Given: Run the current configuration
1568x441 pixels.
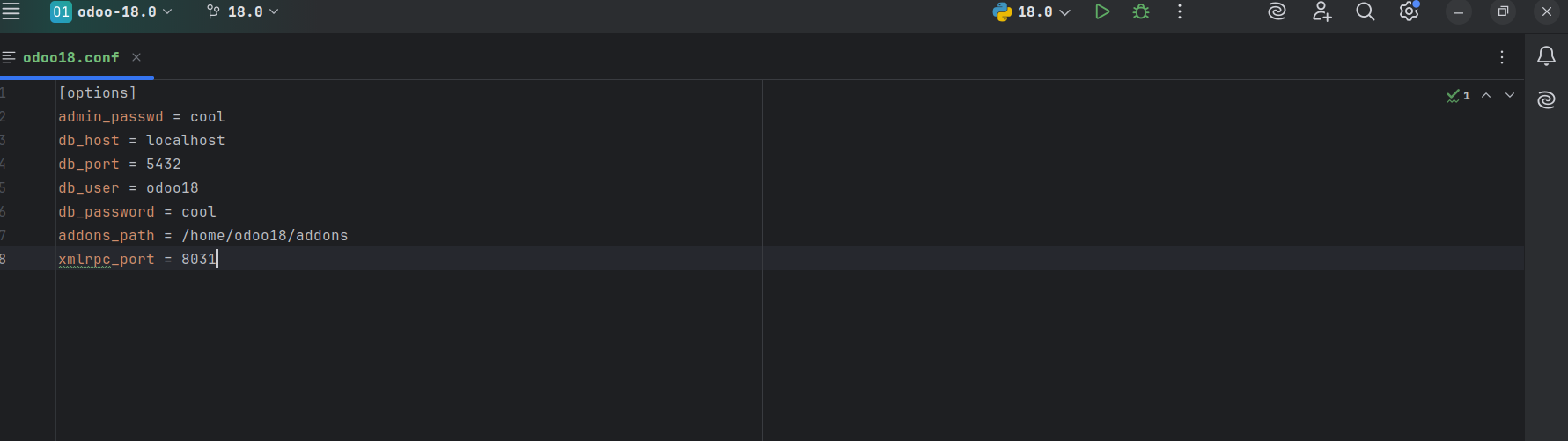Looking at the screenshot, I should (x=1101, y=11).
